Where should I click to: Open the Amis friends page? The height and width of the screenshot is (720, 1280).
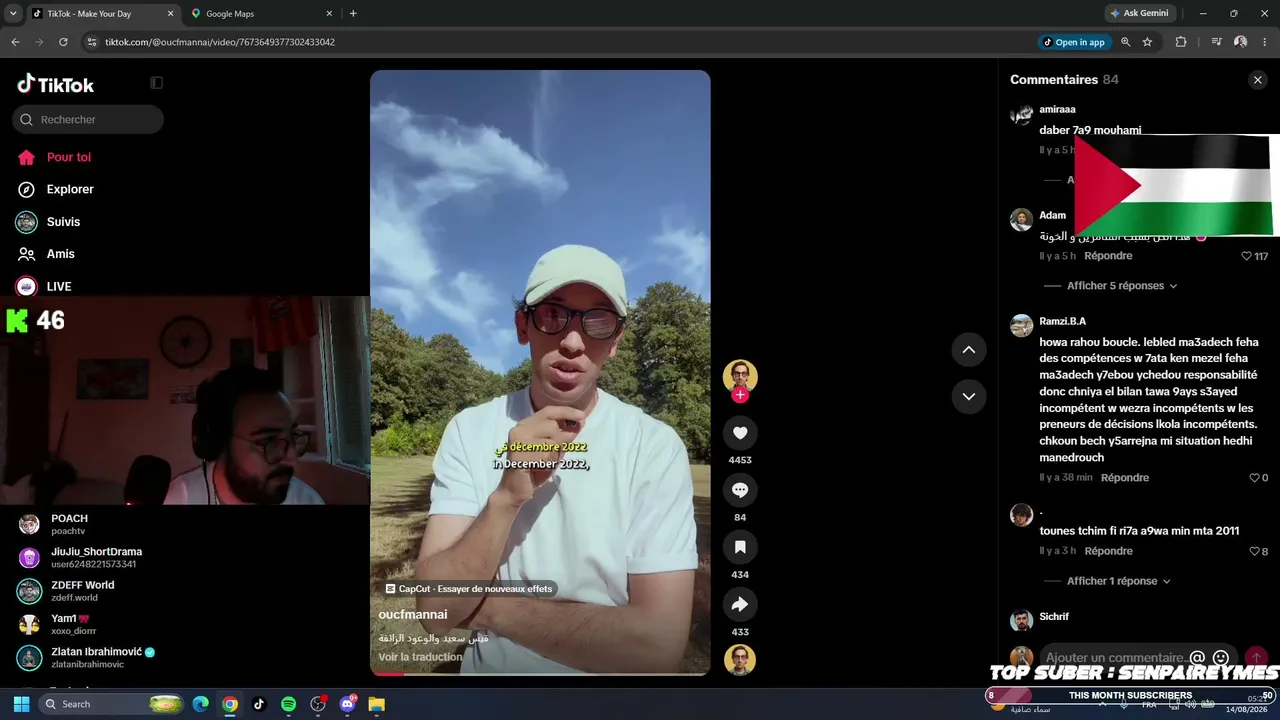(61, 254)
